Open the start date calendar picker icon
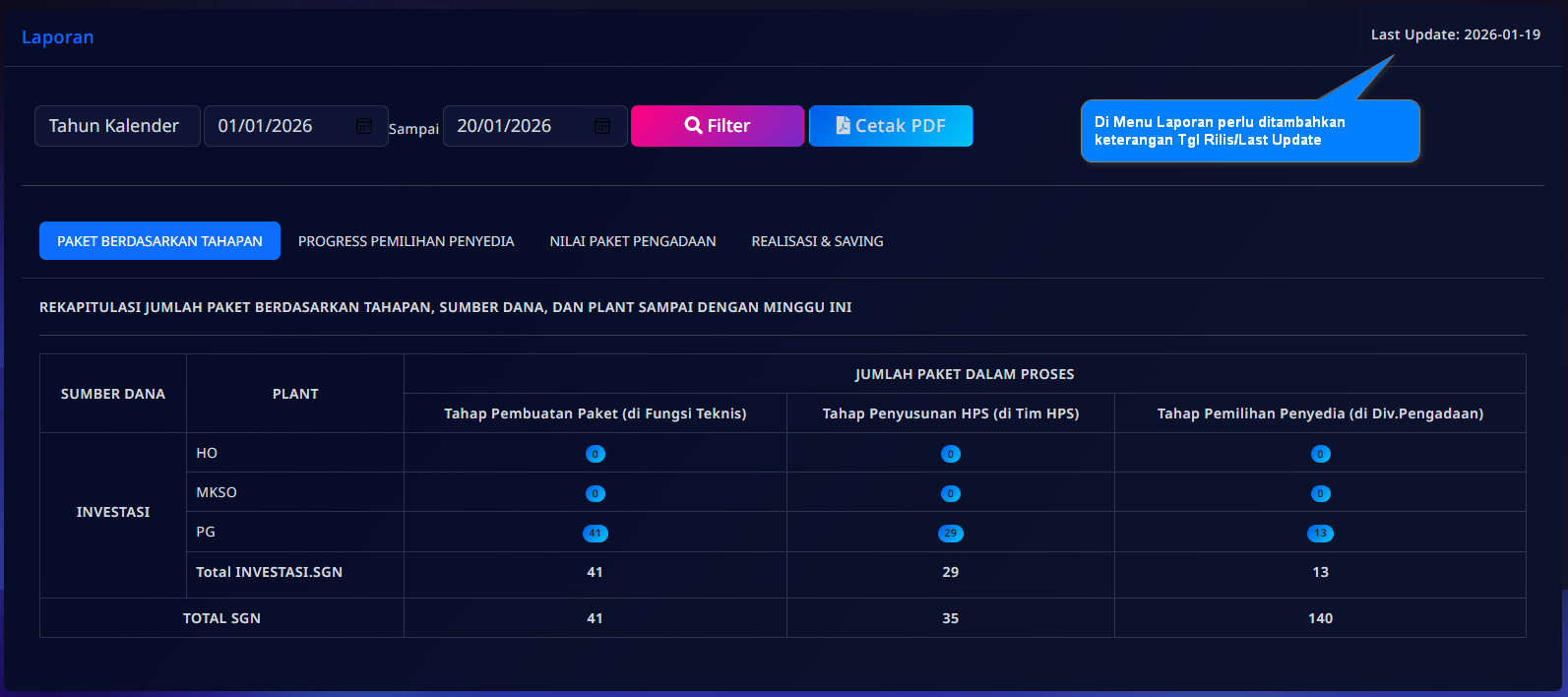 (x=364, y=126)
